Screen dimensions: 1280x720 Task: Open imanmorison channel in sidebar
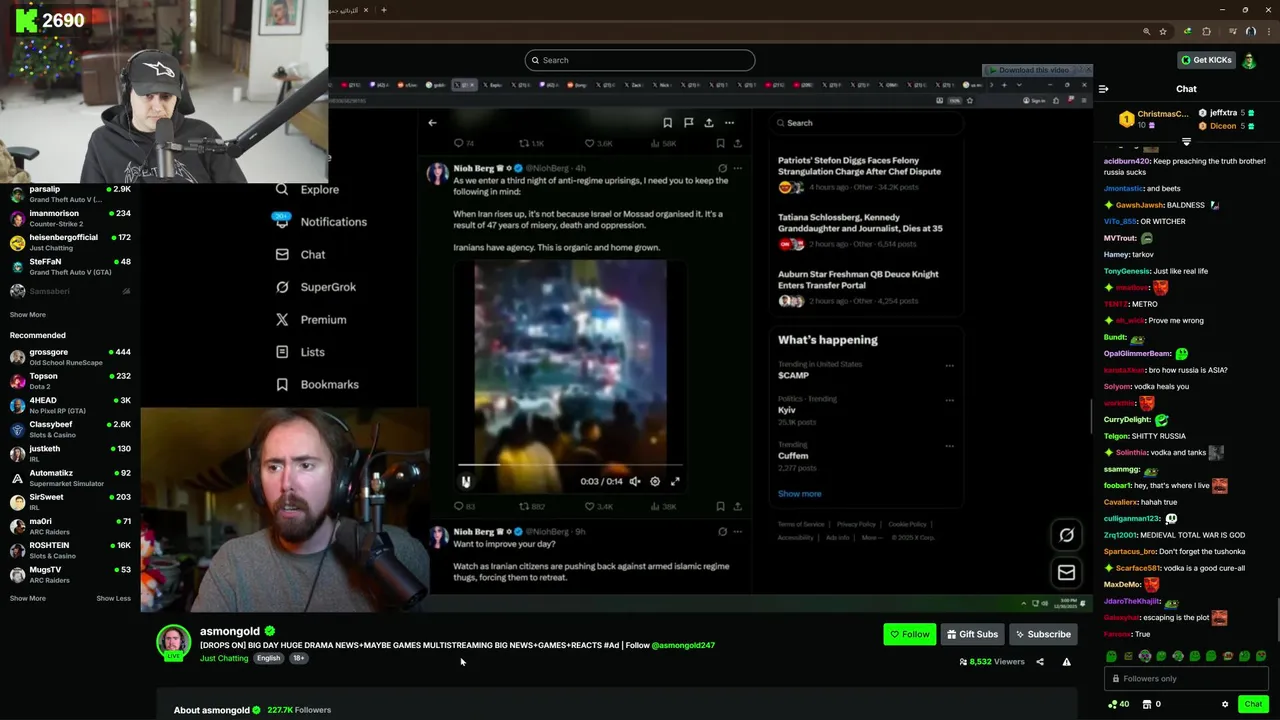(70, 218)
